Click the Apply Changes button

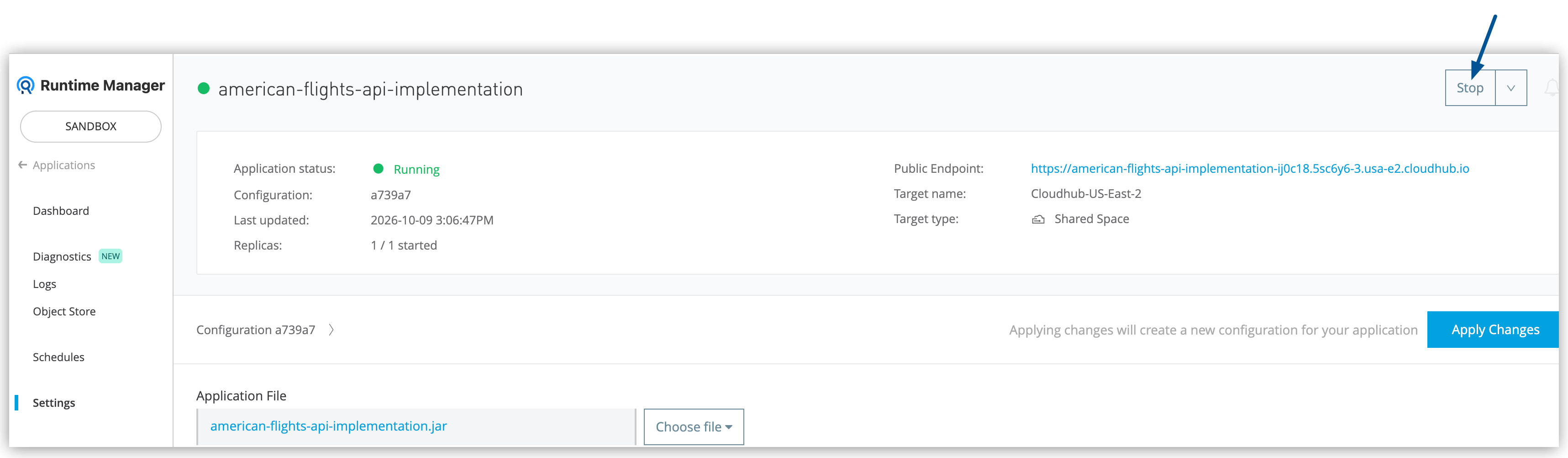1493,330
